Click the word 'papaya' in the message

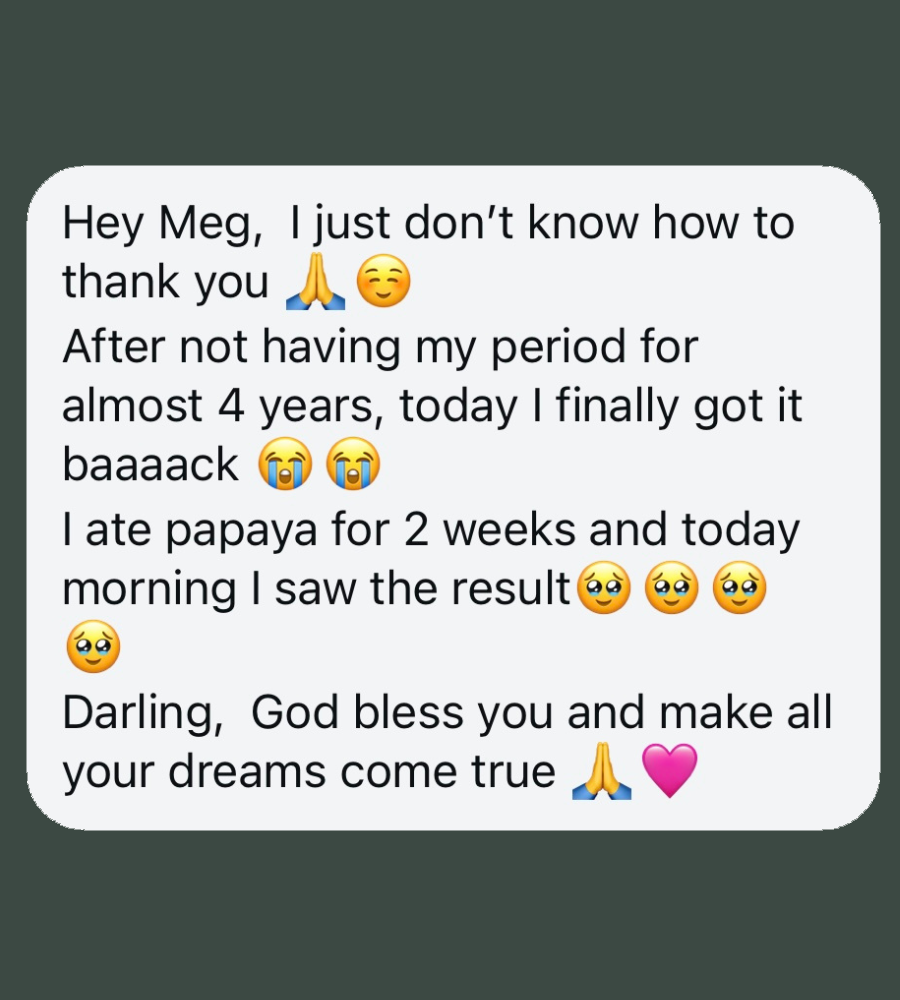tap(241, 531)
